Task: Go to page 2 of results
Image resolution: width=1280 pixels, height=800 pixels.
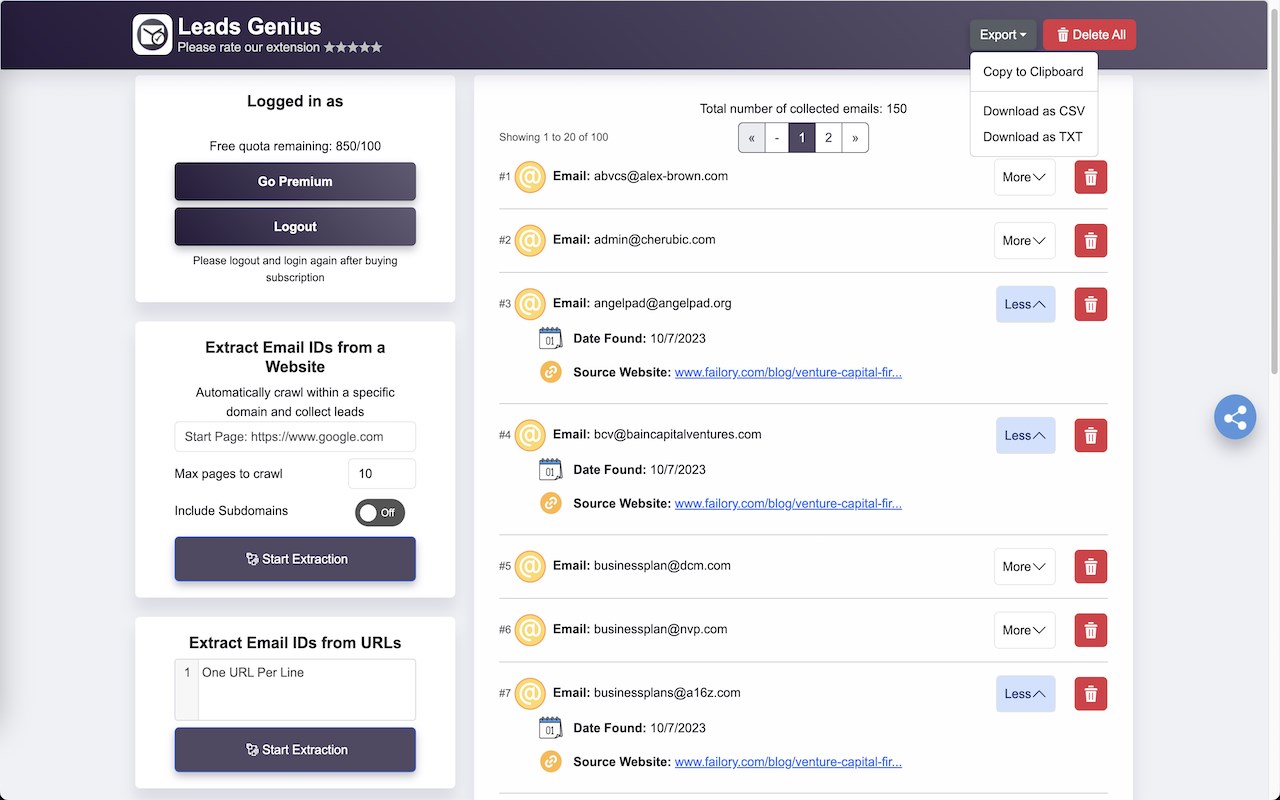Action: (x=828, y=137)
